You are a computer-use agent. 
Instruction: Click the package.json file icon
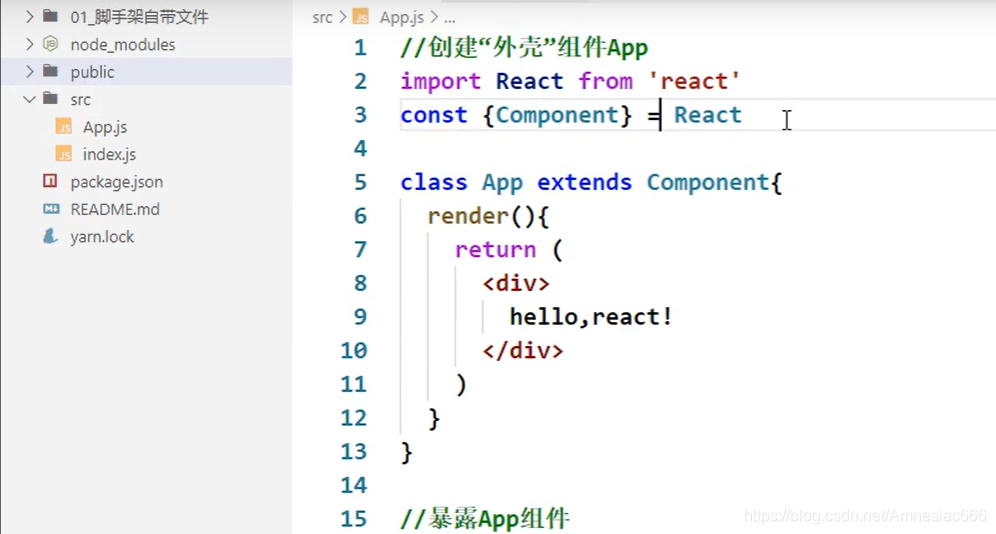pyautogui.click(x=50, y=181)
